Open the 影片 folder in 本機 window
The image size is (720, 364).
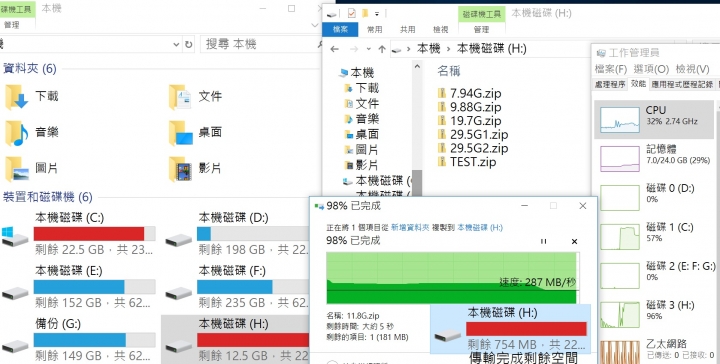pyautogui.click(x=196, y=168)
